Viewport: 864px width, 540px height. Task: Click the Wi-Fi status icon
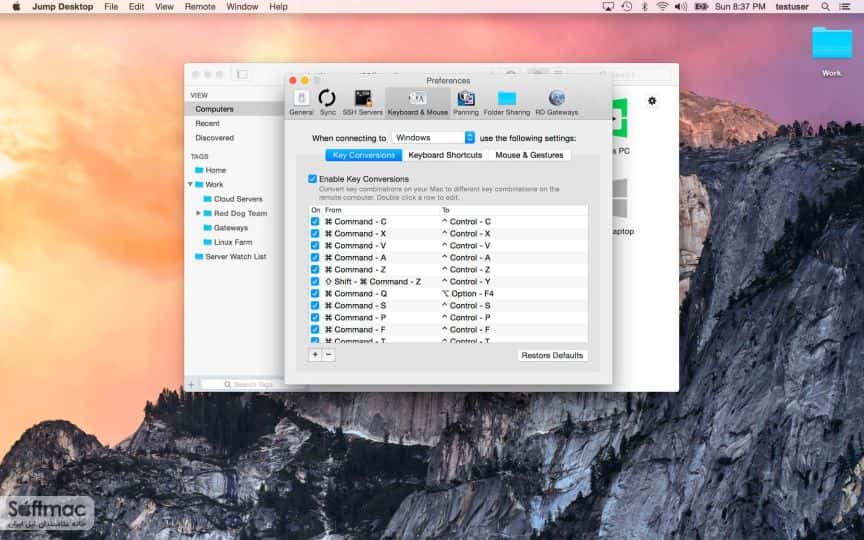tap(662, 7)
